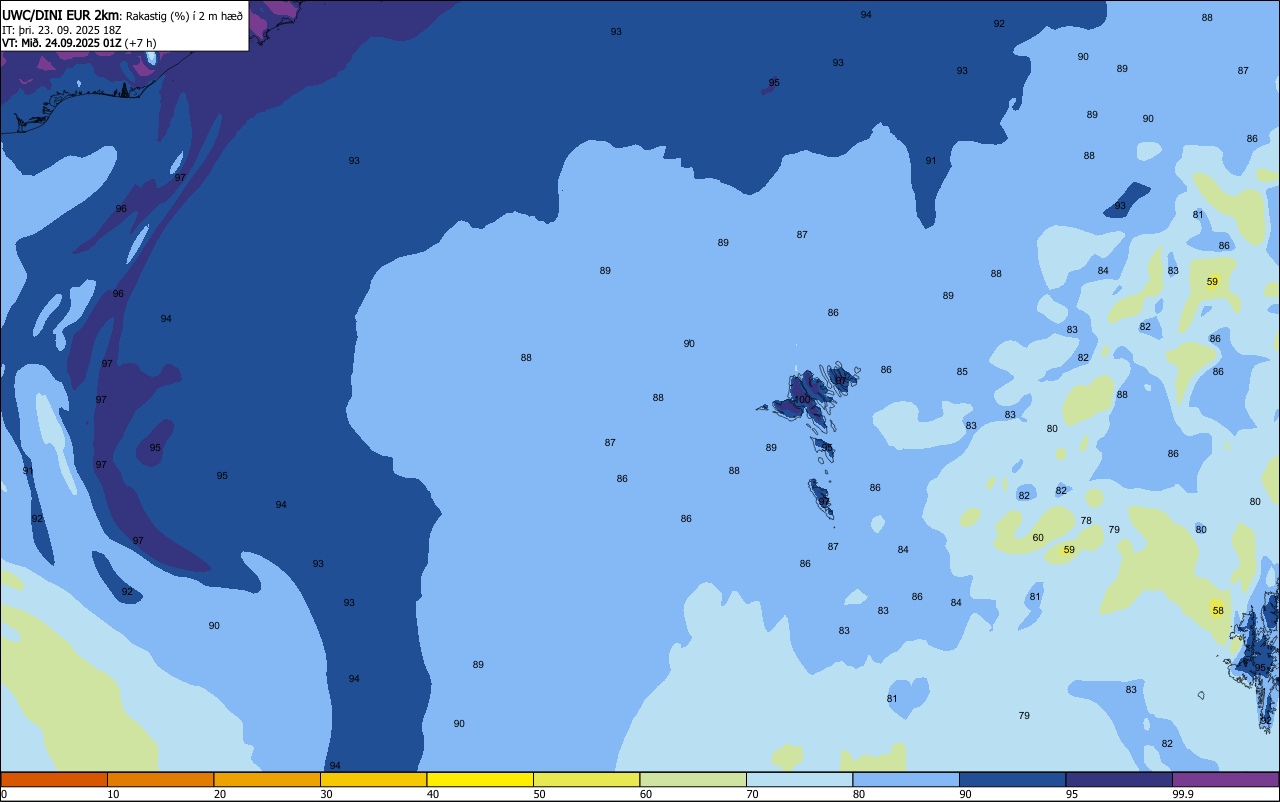Click the 60 humidity value on the map
Viewport: 1280px width, 802px height.
1038,538
